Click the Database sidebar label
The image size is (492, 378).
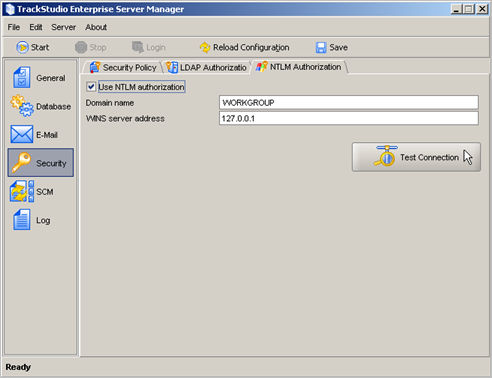click(x=53, y=106)
